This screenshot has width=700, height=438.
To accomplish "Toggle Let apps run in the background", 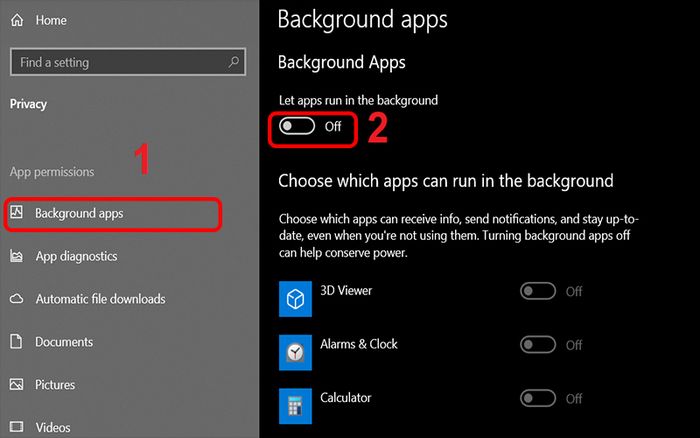I will click(x=297, y=126).
